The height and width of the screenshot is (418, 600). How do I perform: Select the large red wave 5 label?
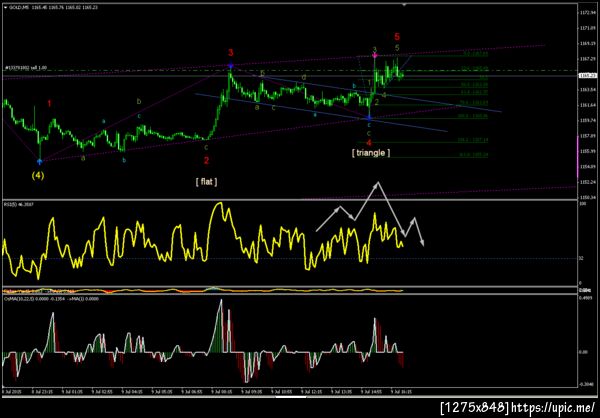pyautogui.click(x=397, y=37)
